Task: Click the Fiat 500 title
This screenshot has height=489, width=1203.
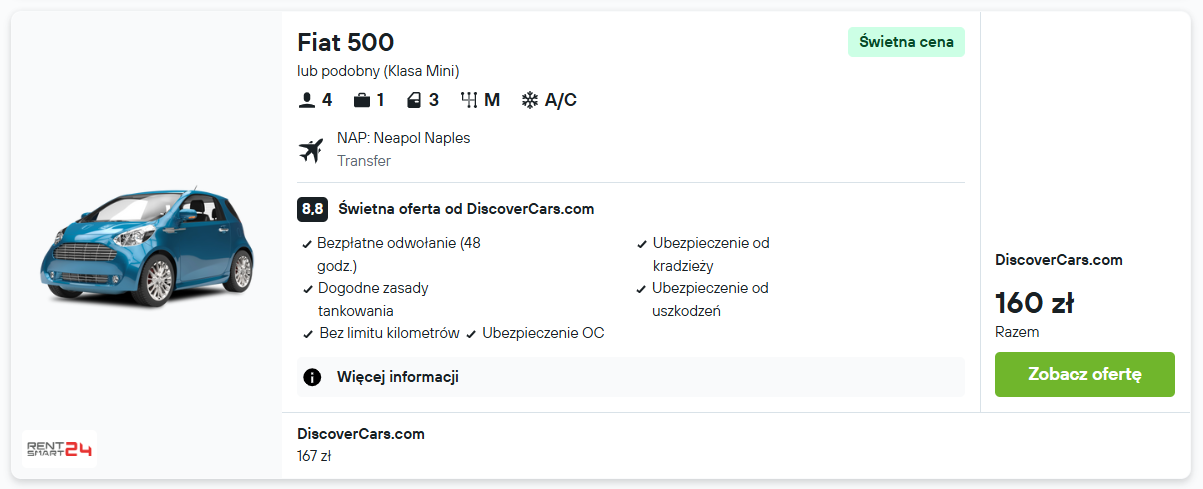Action: point(346,42)
